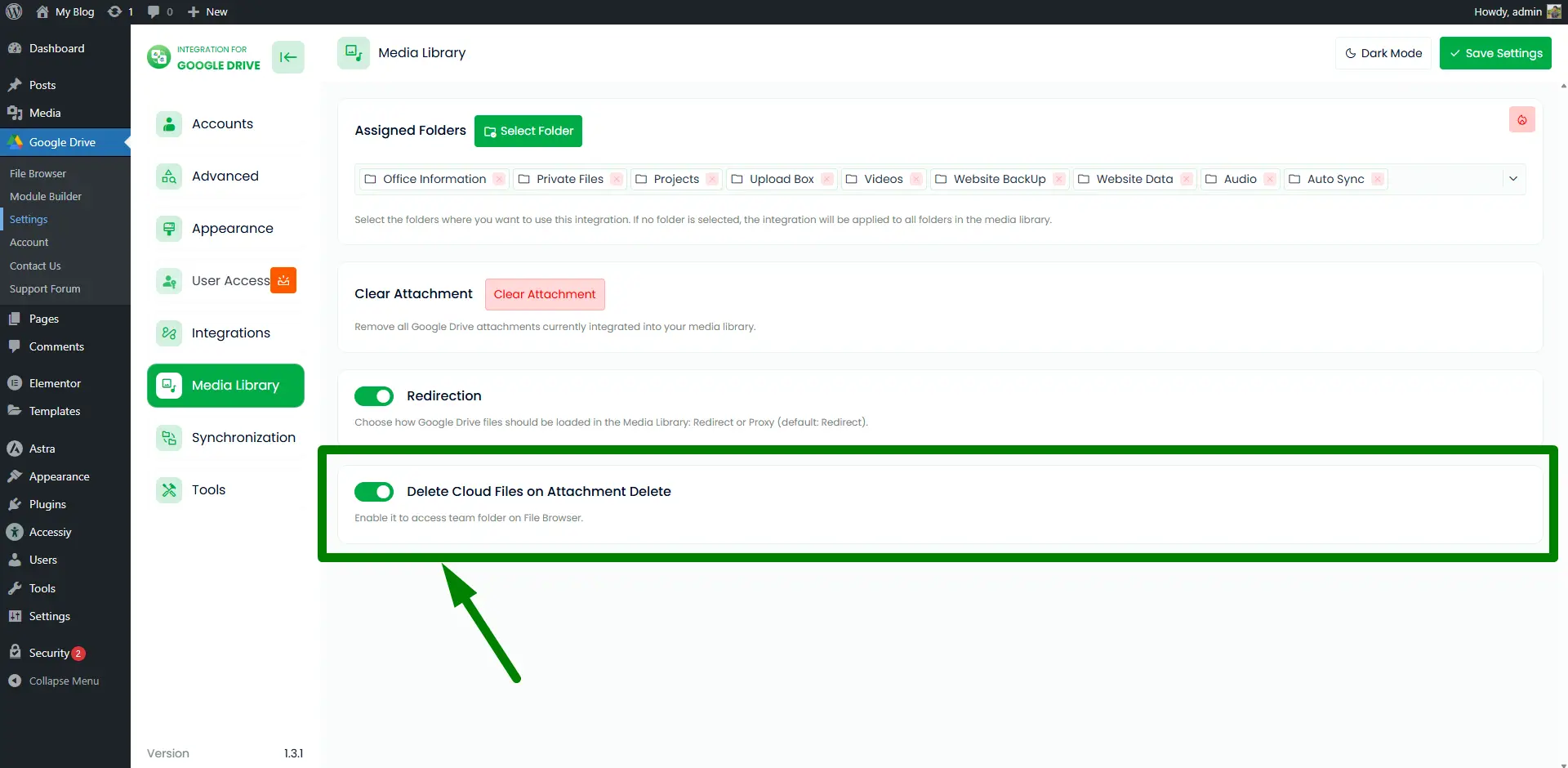1568x768 pixels.
Task: Open the plugin Tools section
Action: pos(207,489)
